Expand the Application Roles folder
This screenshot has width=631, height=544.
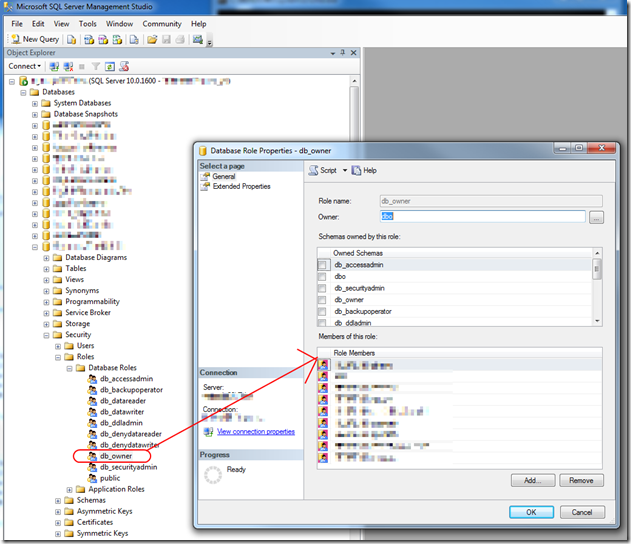[x=69, y=490]
